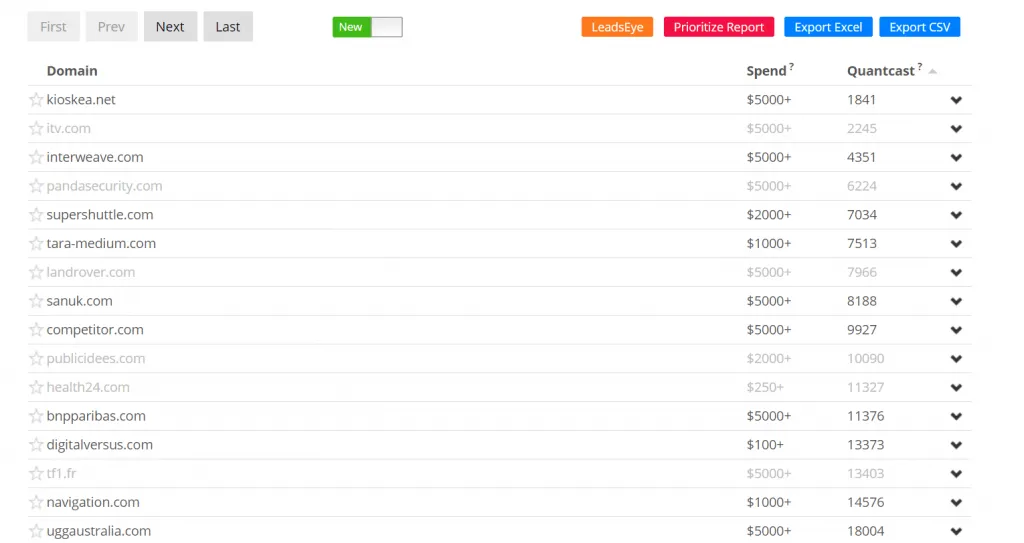Click the Spend column header
The image size is (1024, 543).
click(x=766, y=71)
